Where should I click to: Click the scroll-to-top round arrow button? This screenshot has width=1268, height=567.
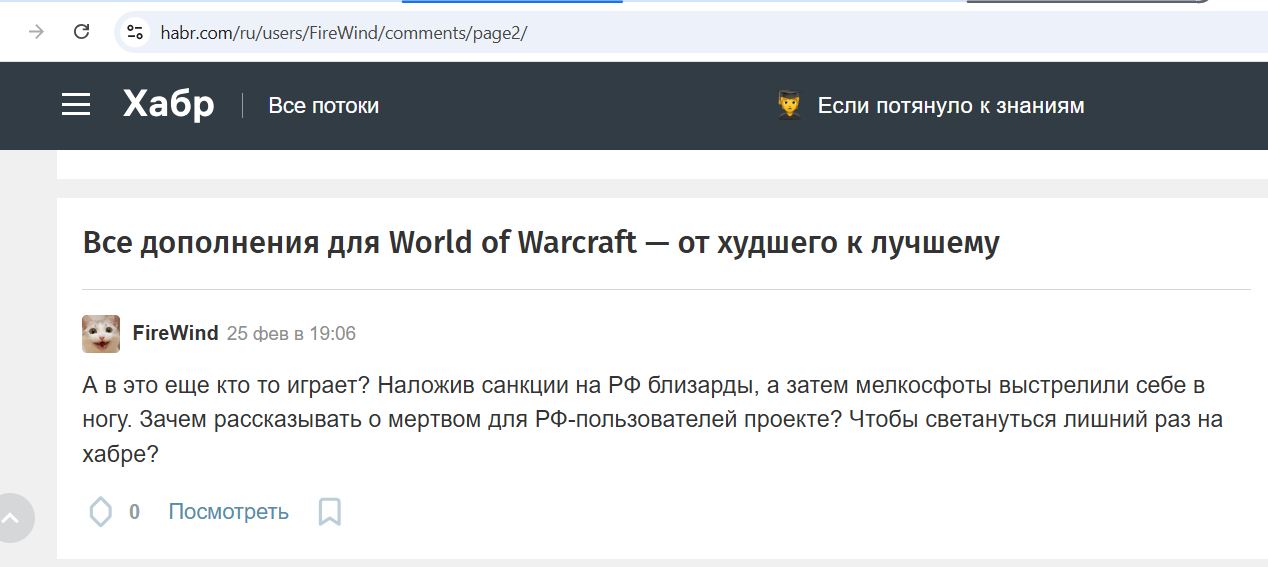coord(12,518)
